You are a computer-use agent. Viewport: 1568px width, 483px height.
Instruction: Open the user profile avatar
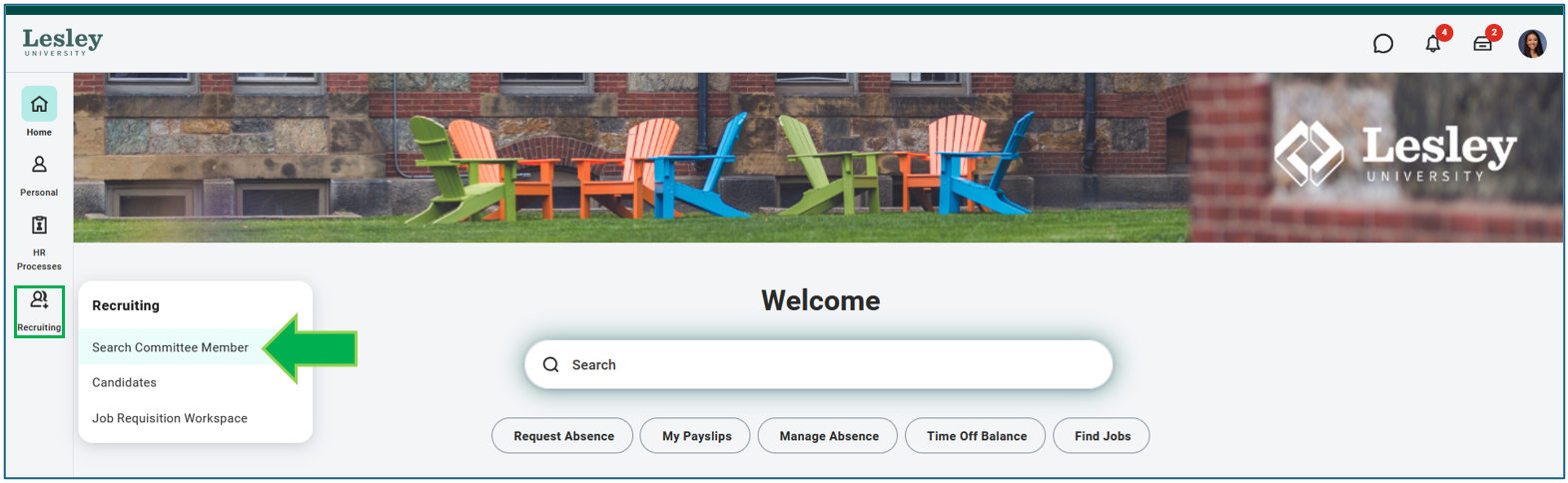point(1532,44)
